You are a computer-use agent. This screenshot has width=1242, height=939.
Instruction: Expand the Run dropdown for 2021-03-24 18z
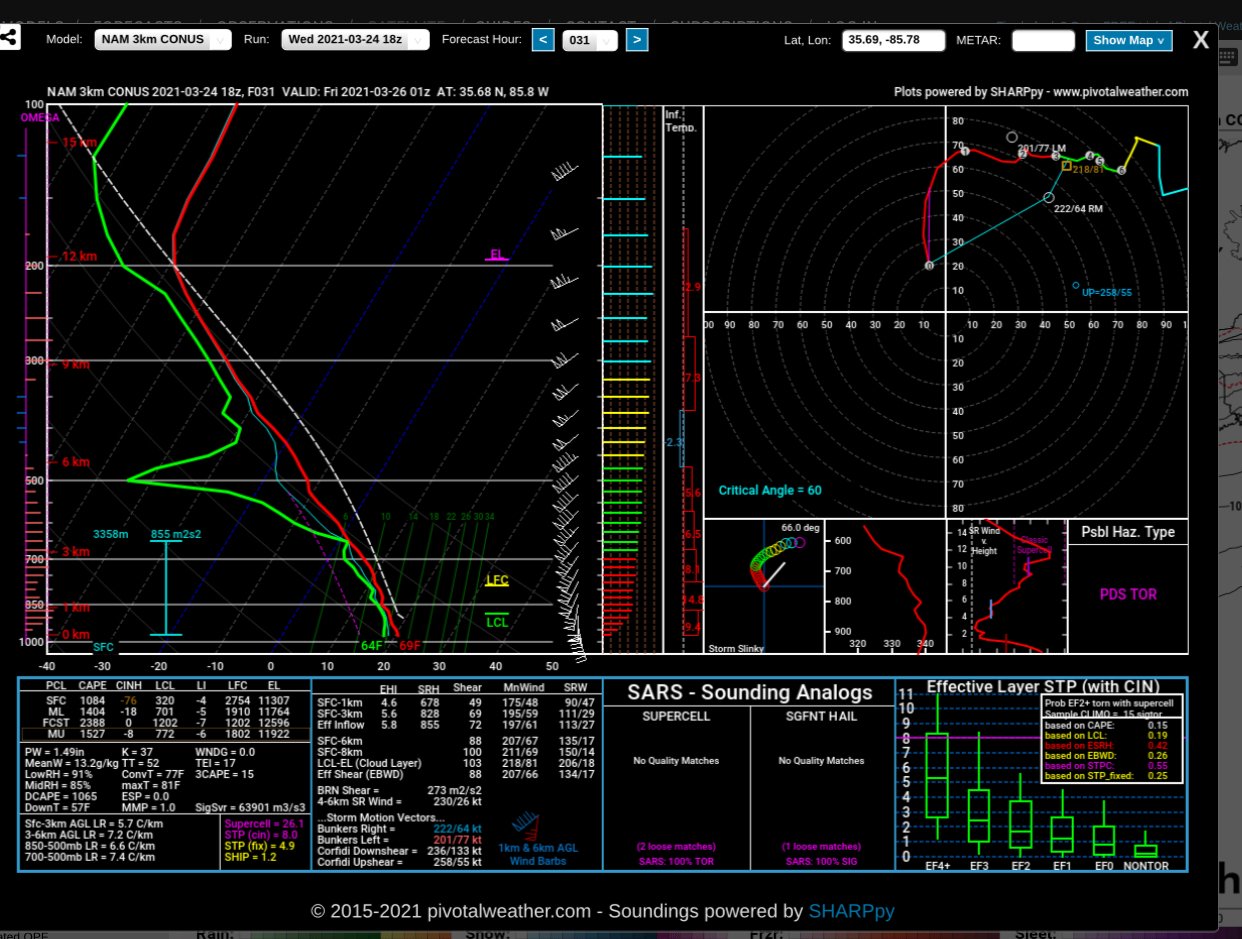[355, 40]
